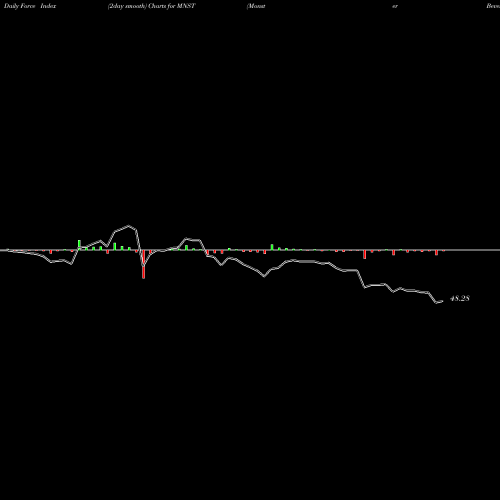Click the partial '(Monst' company name text
This screenshot has height=500, width=500.
pyautogui.click(x=256, y=6)
